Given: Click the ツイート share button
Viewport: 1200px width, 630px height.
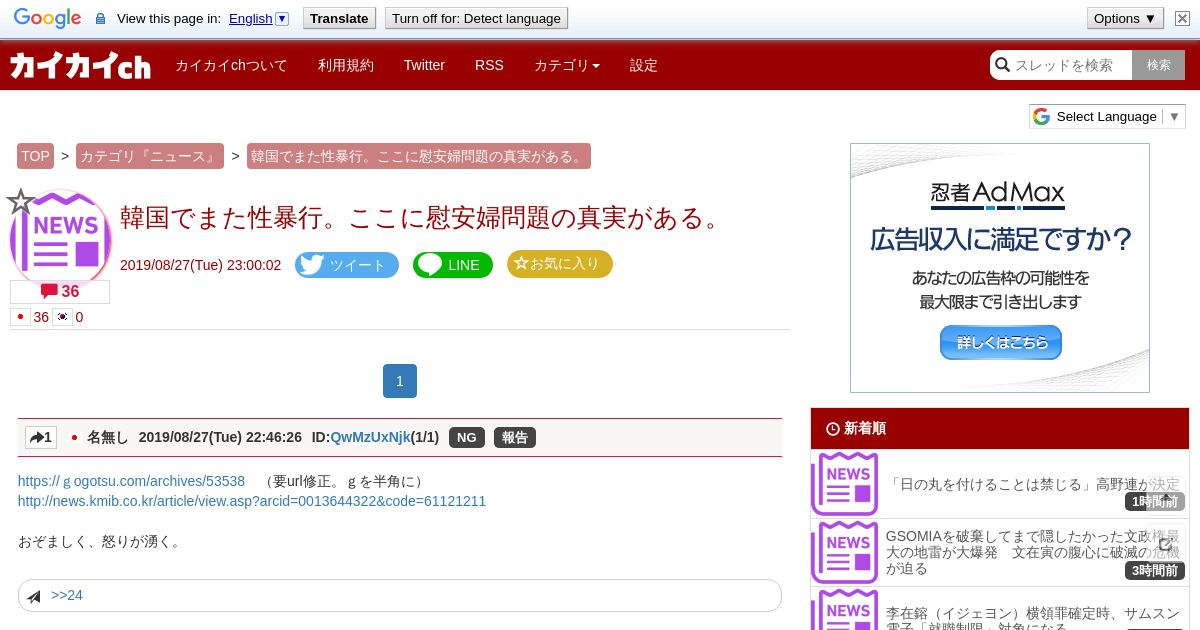Looking at the screenshot, I should click(347, 265).
